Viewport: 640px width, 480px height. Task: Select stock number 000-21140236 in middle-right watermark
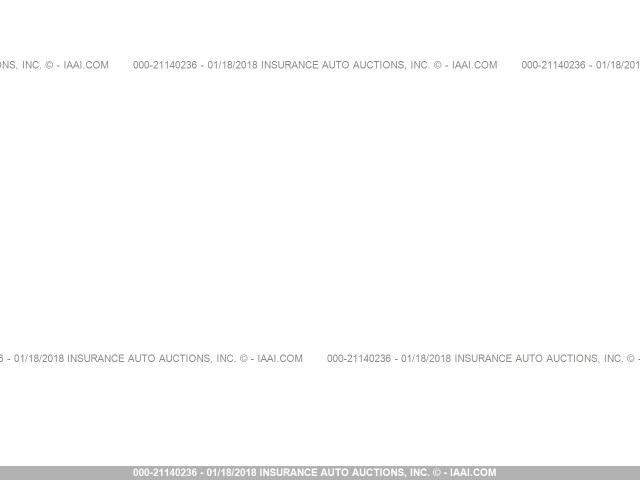tap(359, 358)
